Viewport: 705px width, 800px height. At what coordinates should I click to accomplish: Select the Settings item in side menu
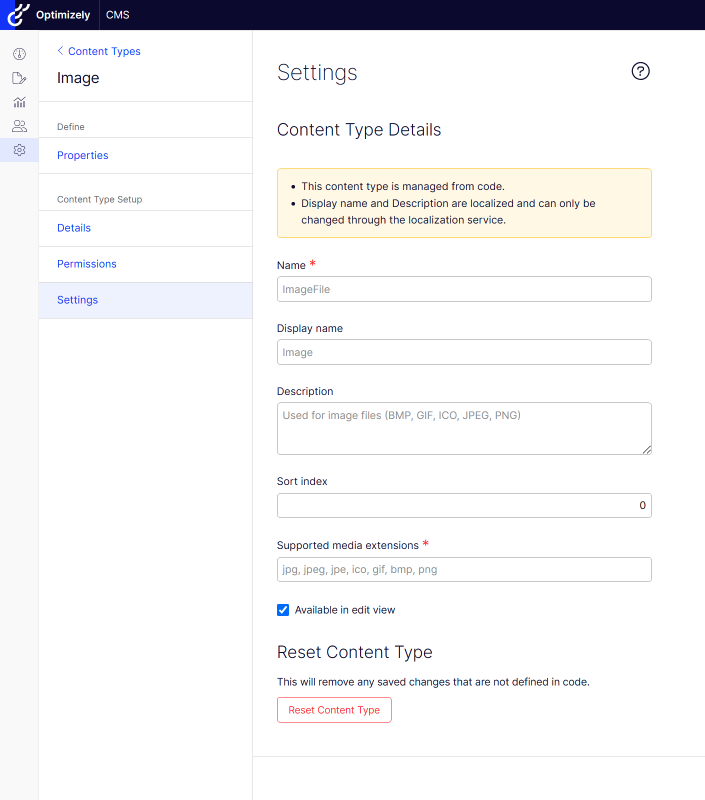[x=78, y=300]
